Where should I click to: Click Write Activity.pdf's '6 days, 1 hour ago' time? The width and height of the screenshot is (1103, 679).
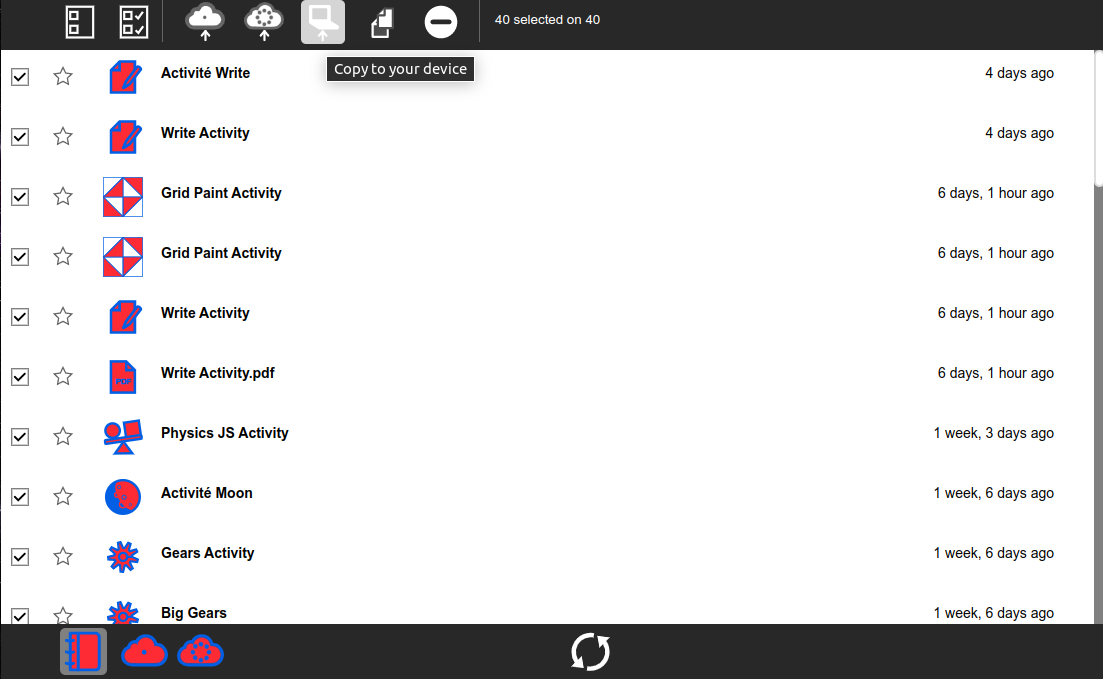click(995, 373)
